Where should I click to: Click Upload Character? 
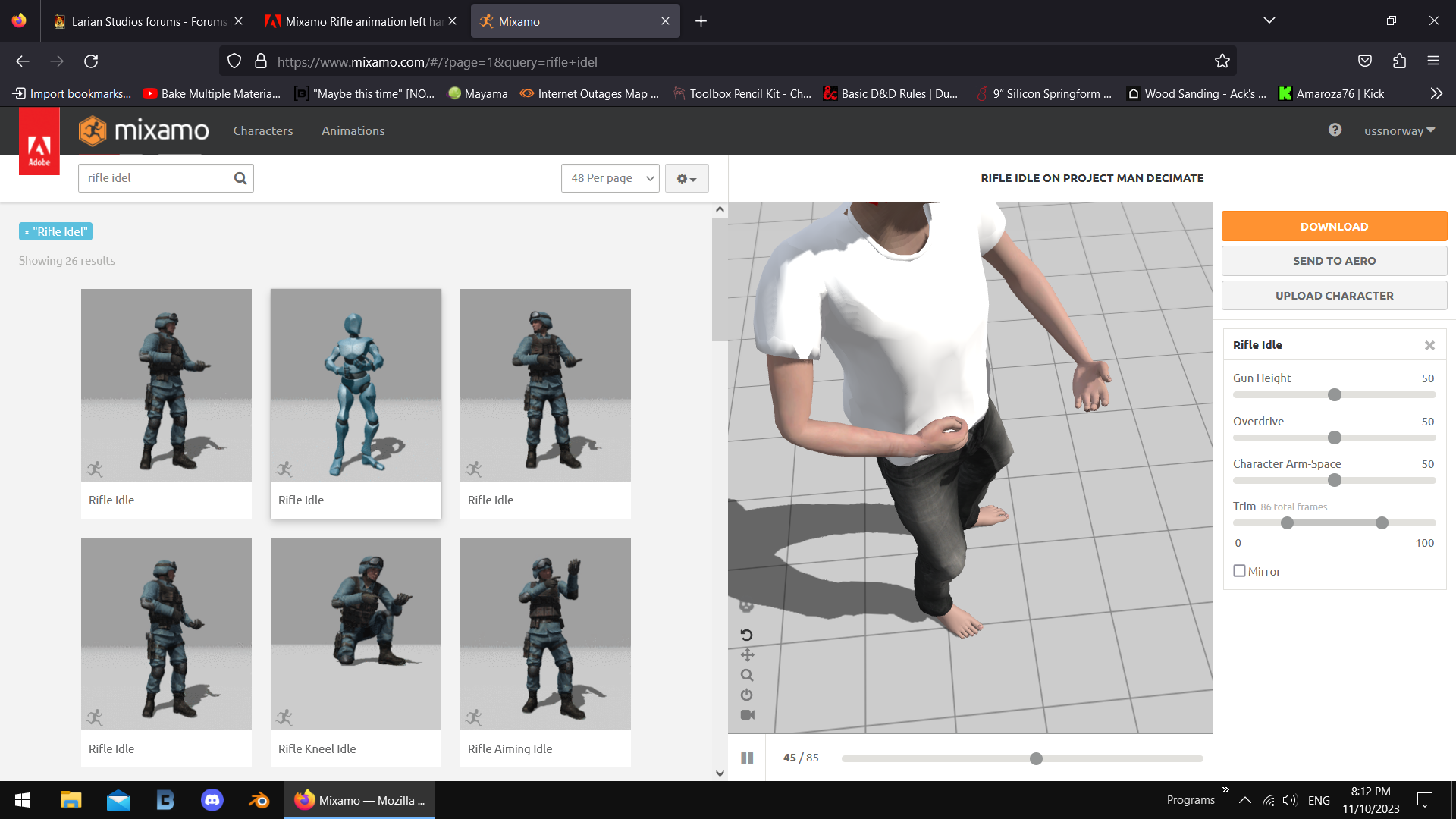coord(1334,295)
